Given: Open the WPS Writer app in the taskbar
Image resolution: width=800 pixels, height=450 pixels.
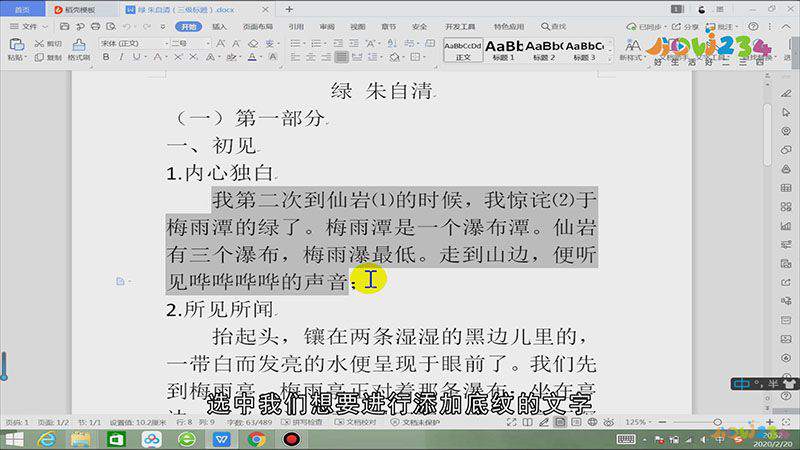Looking at the screenshot, I should click(x=221, y=439).
